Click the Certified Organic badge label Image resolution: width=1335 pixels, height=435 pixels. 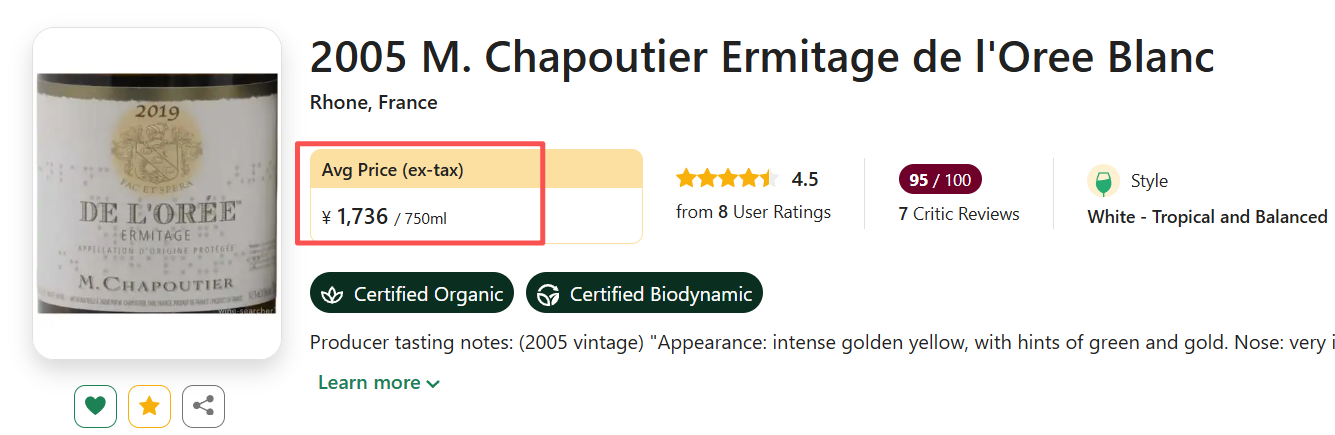click(x=428, y=294)
